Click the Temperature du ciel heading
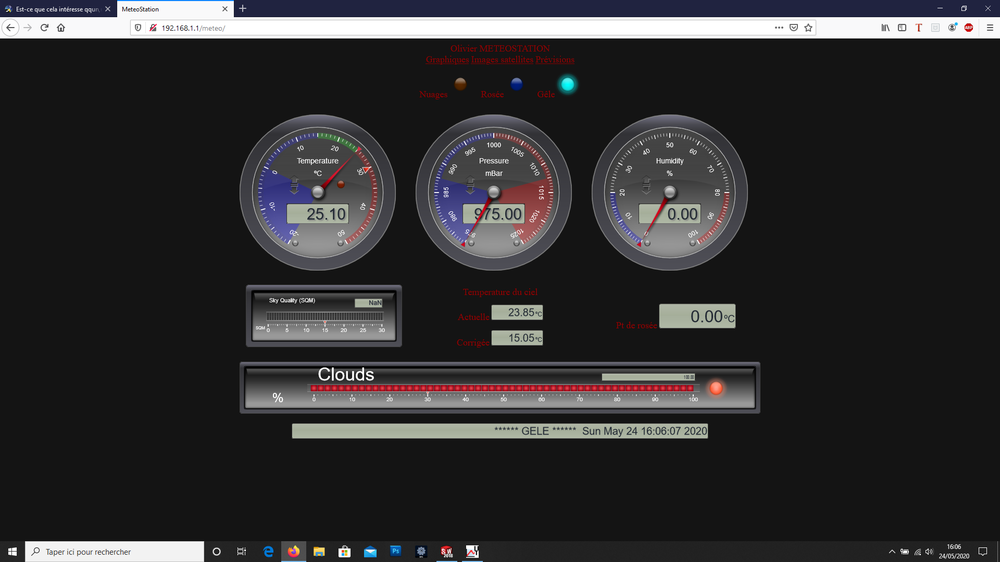1000x562 pixels. (500, 292)
